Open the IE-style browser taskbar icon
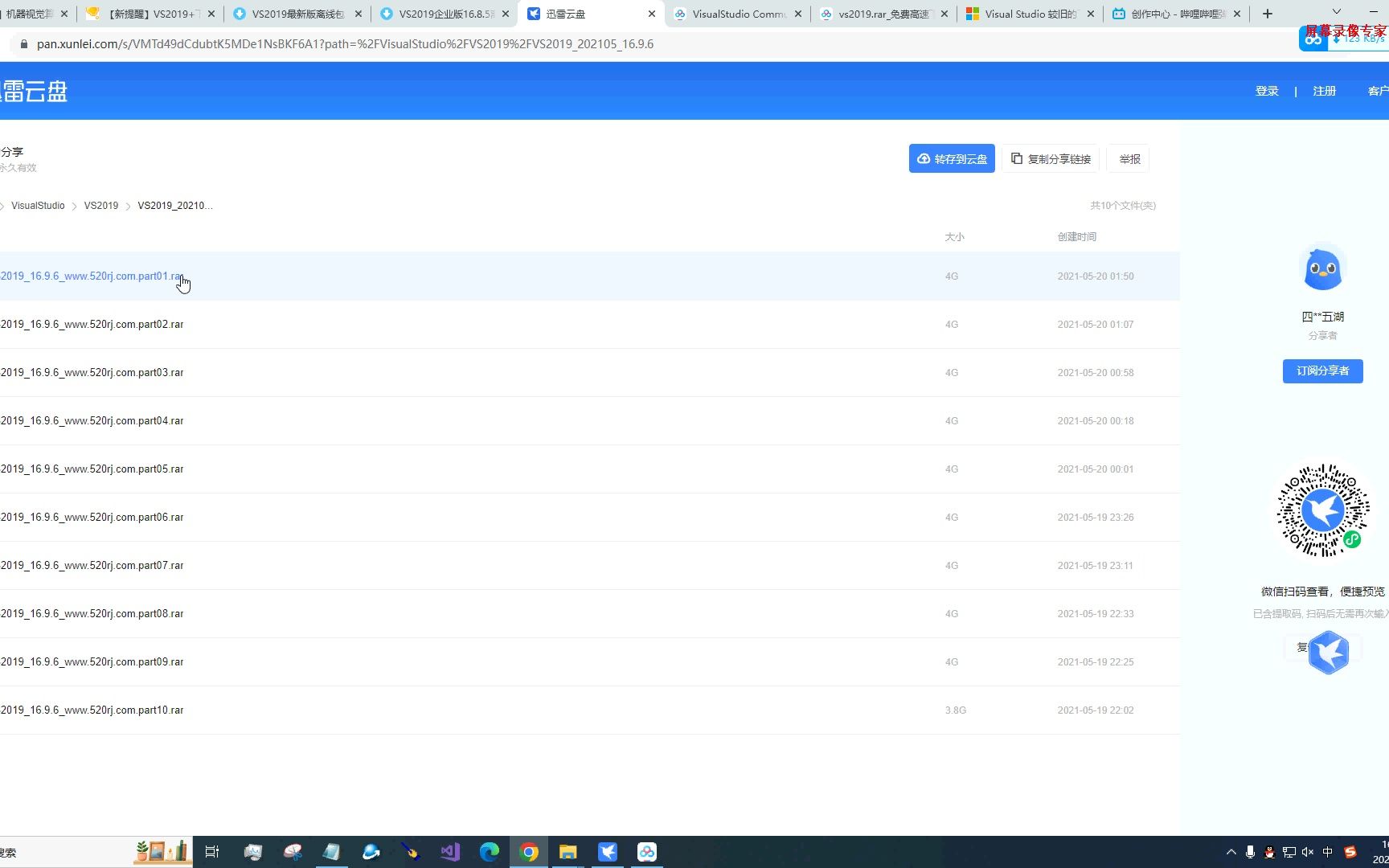The image size is (1389, 868). pyautogui.click(x=371, y=852)
